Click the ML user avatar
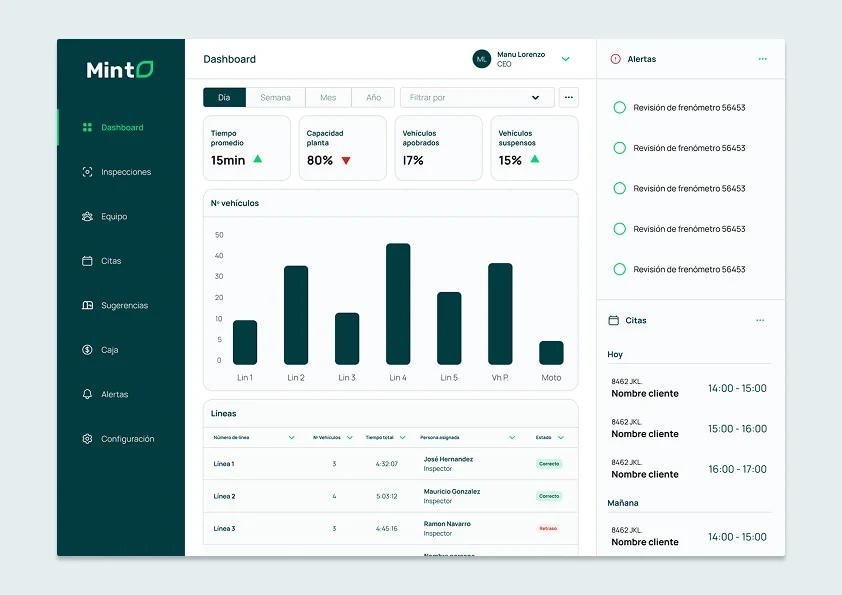 (x=482, y=59)
